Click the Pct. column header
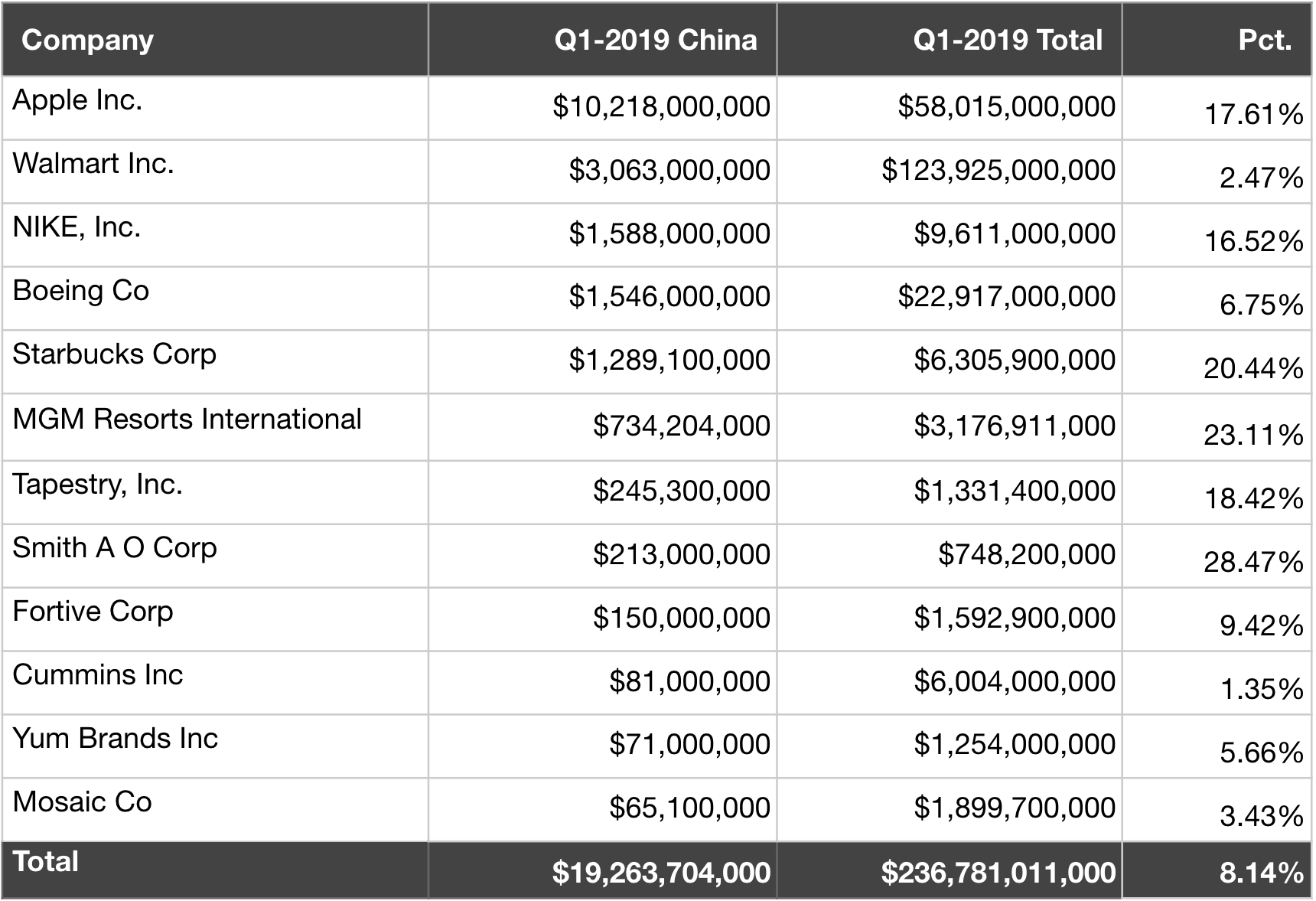Viewport: 1316px width, 901px height. 1264,41
